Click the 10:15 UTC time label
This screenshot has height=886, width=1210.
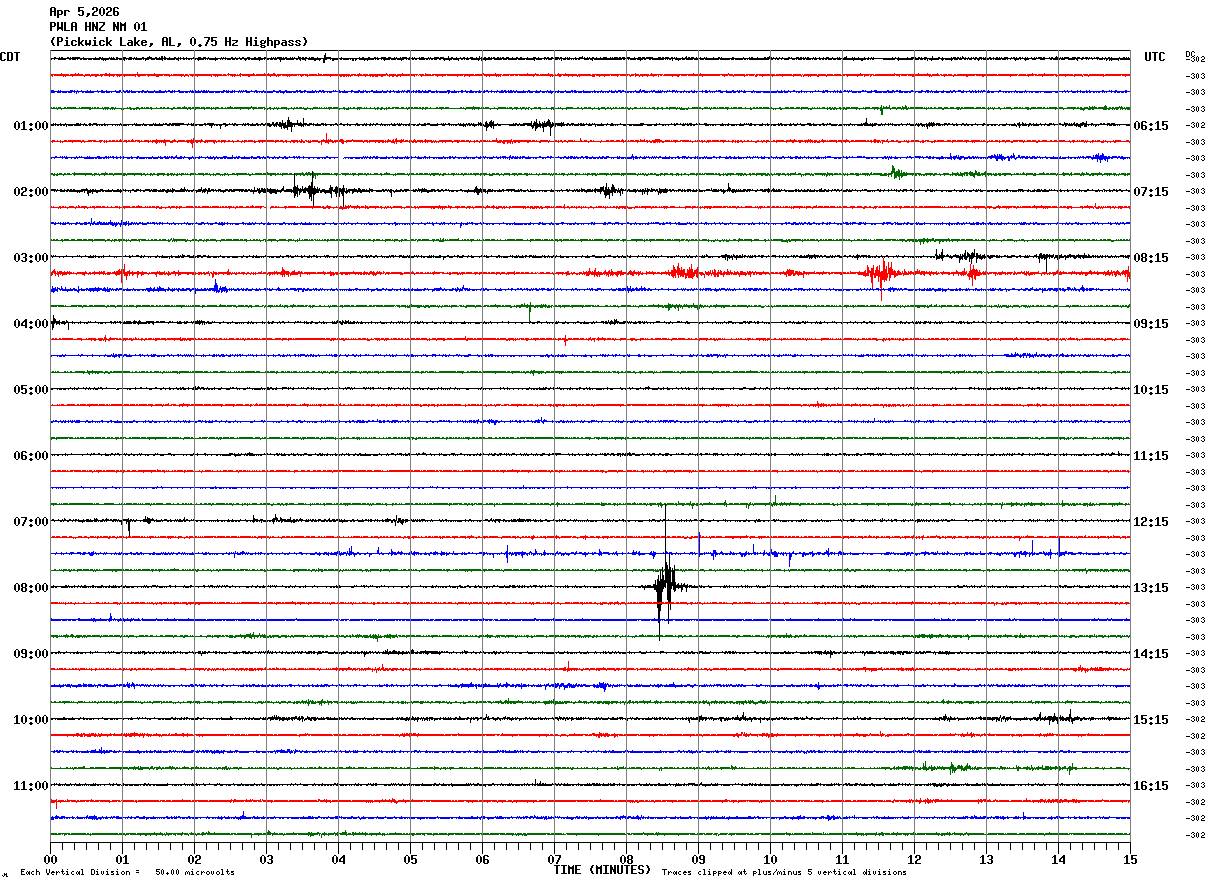point(1151,390)
